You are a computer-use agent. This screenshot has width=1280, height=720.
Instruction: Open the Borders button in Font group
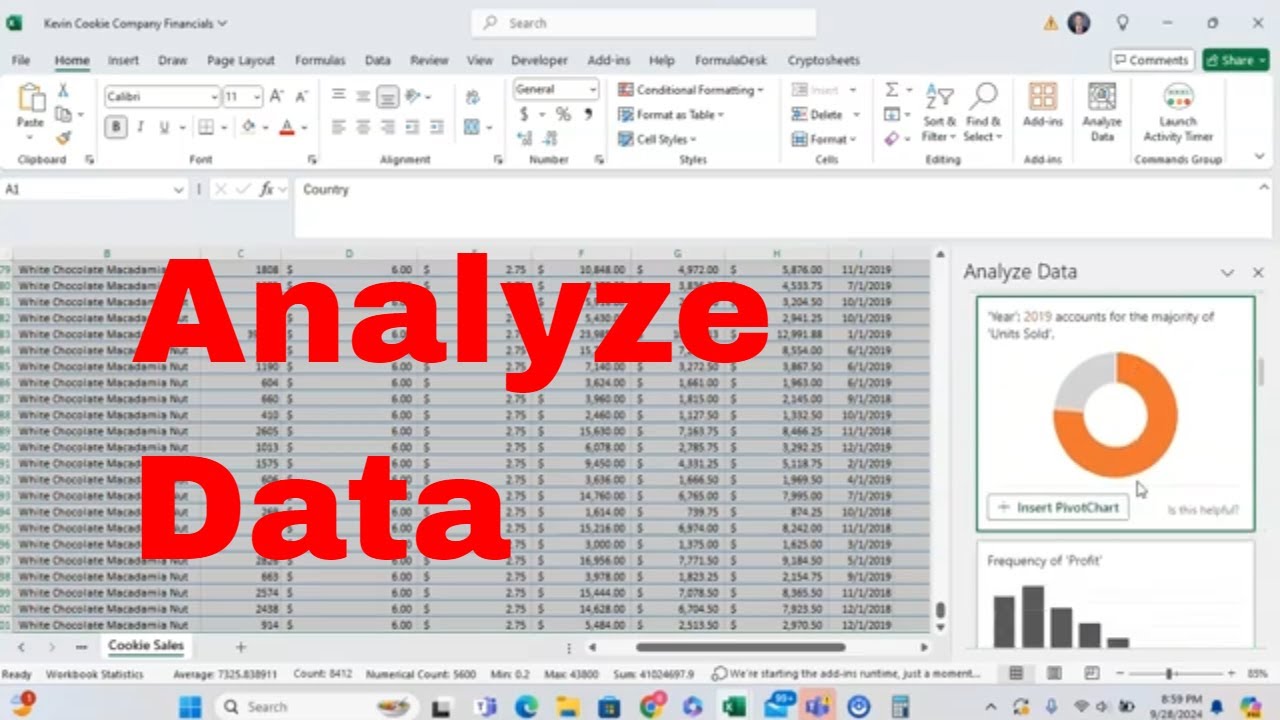click(205, 127)
